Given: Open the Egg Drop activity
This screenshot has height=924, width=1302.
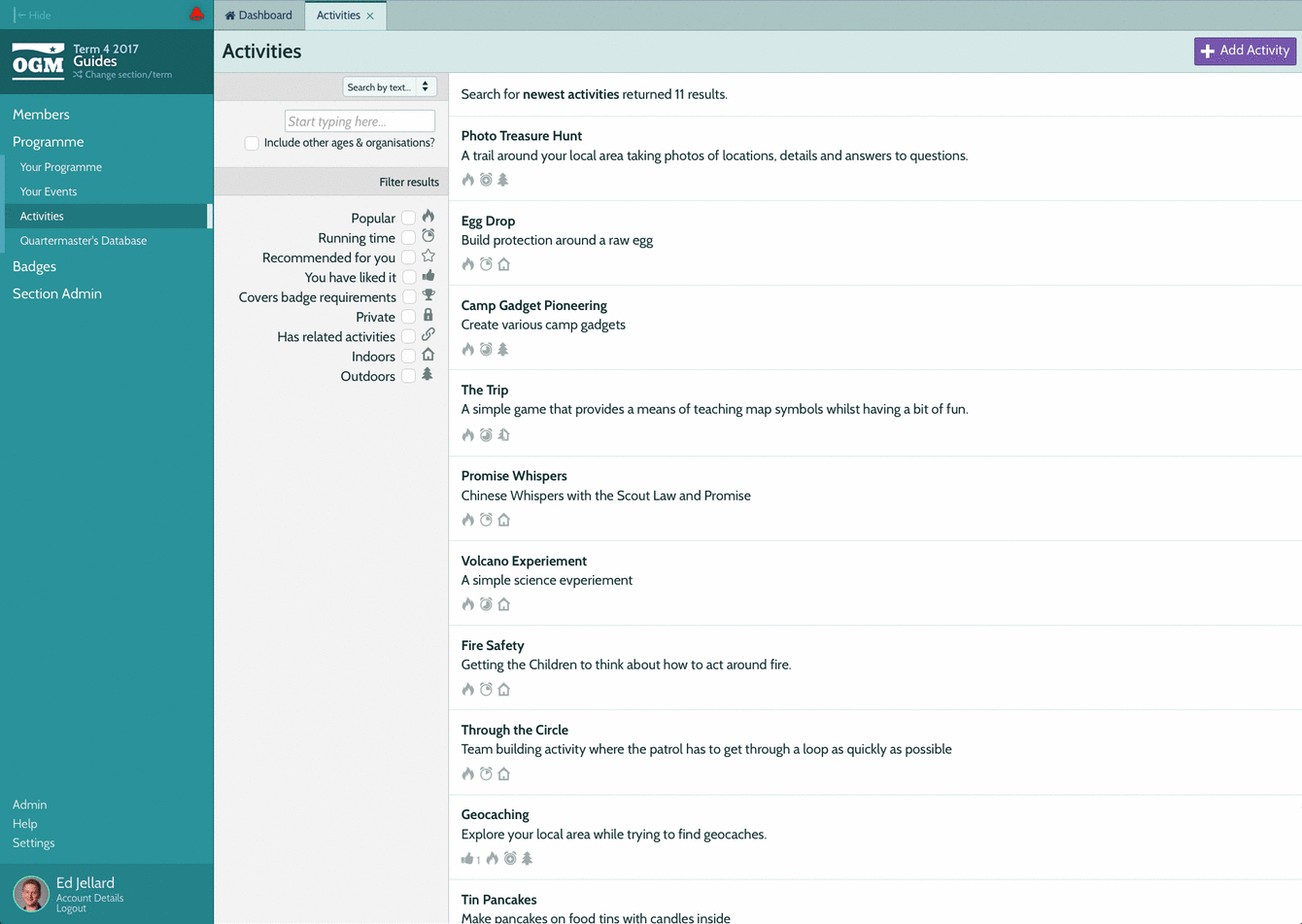Looking at the screenshot, I should [488, 221].
